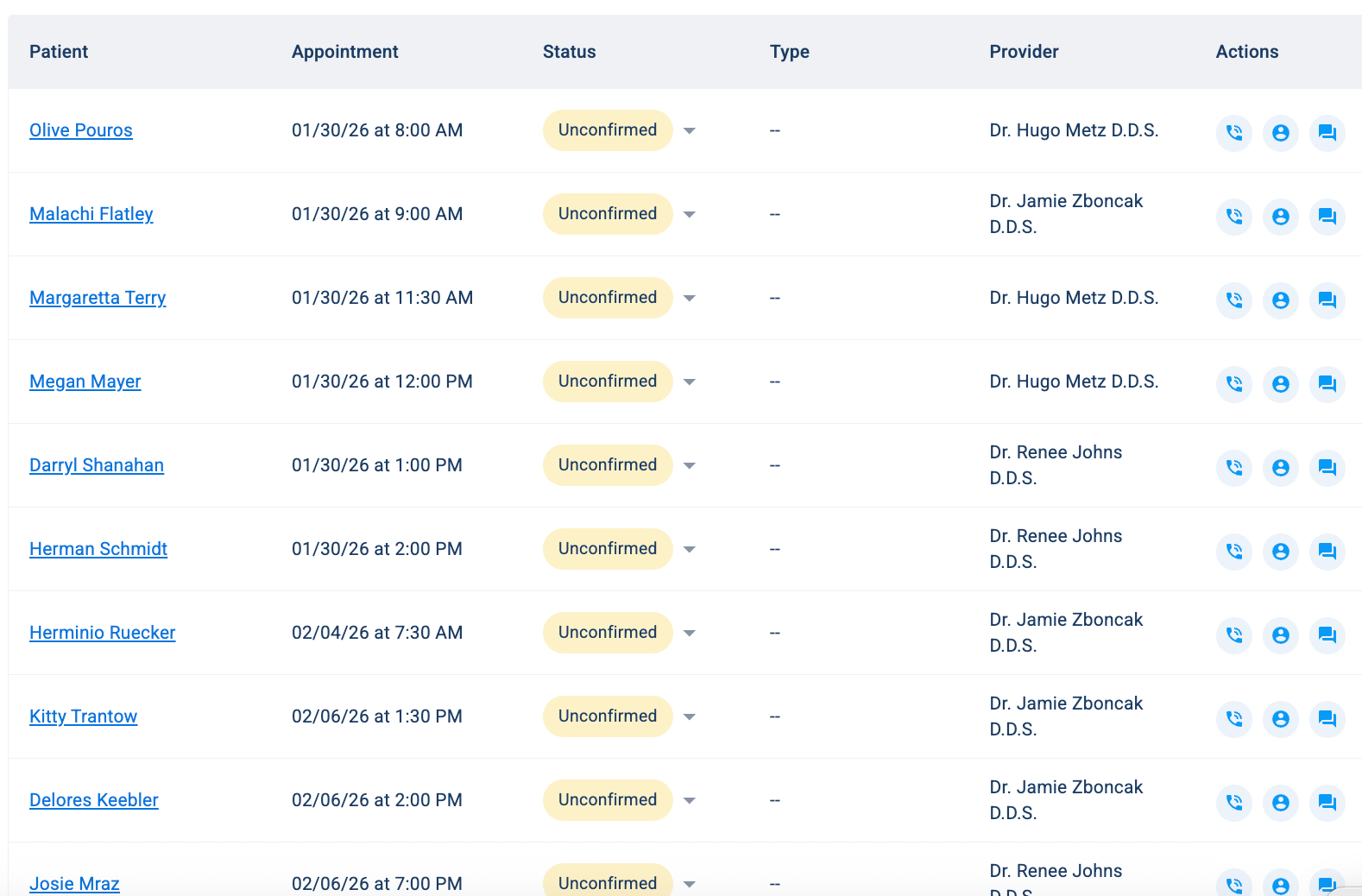Open the message icon for Kitty Trantow
This screenshot has width=1362, height=896.
pos(1327,719)
